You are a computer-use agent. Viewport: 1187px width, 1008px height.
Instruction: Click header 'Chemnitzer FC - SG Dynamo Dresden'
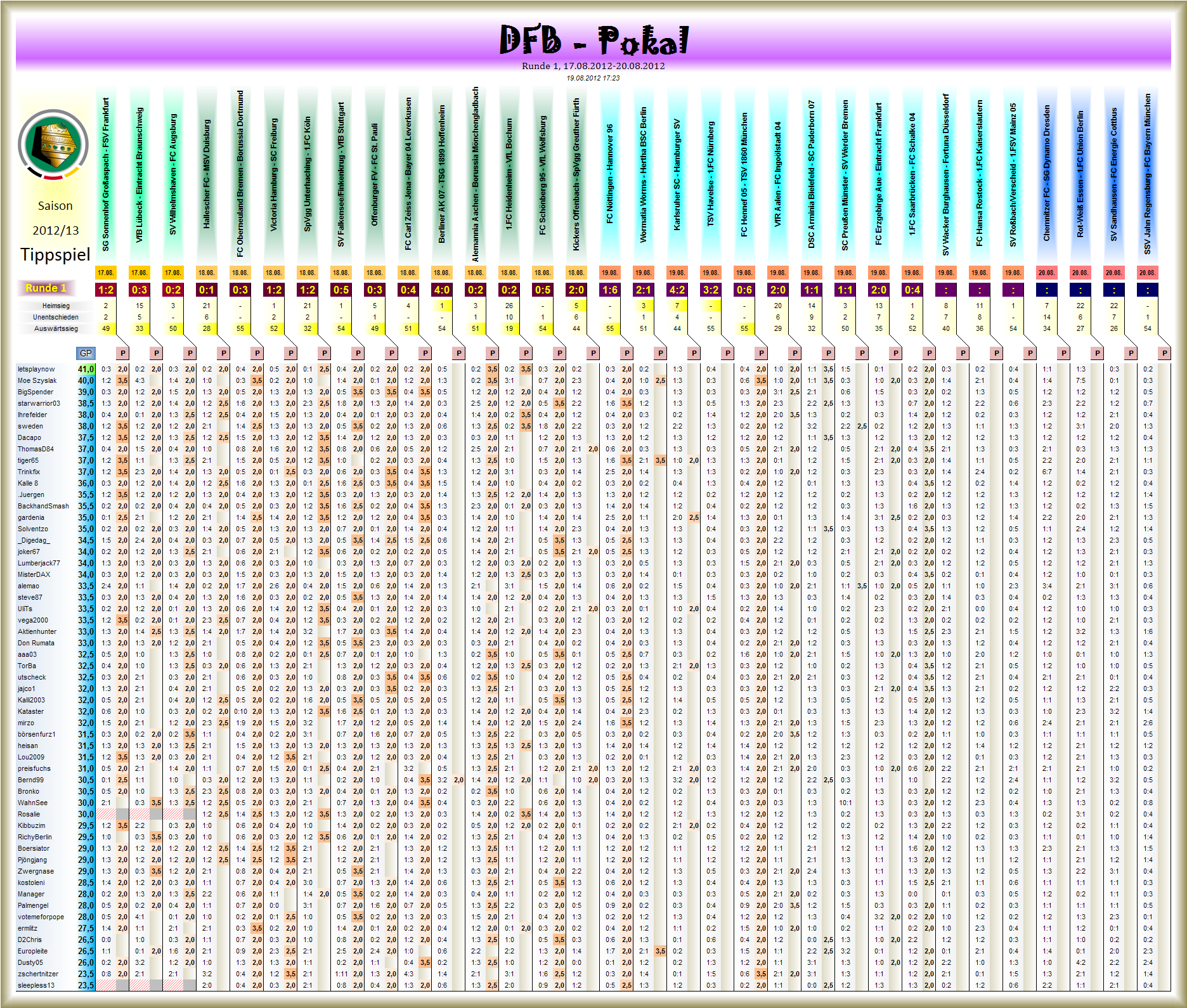coord(1046,173)
